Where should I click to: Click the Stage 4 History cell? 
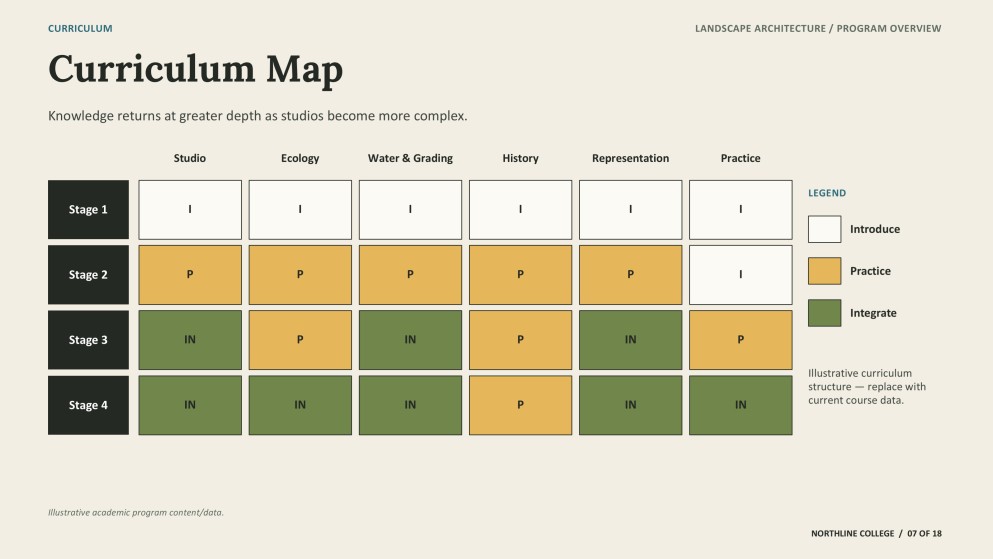click(x=521, y=405)
